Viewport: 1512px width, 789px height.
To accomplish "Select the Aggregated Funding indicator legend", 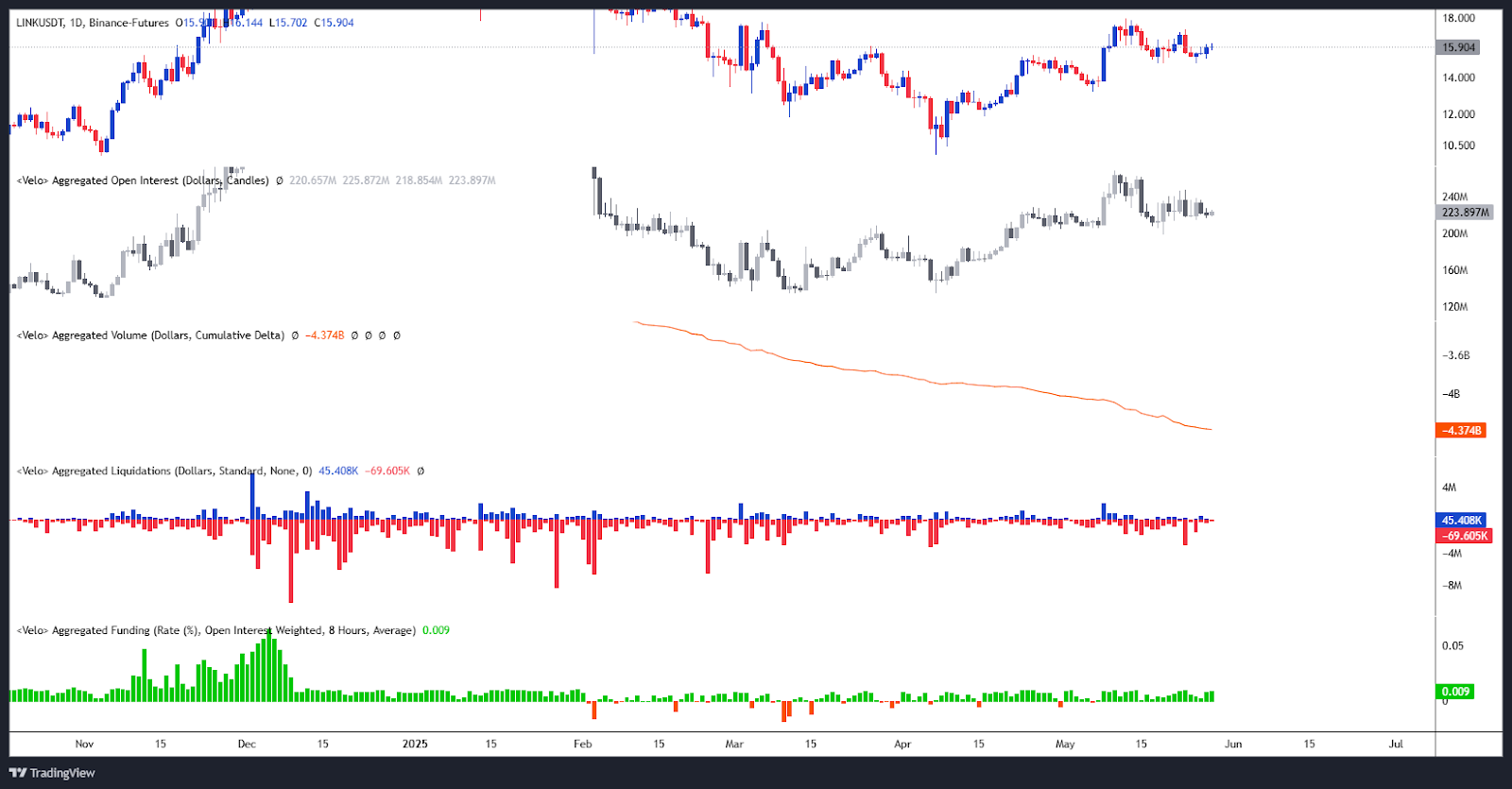I will [x=215, y=630].
